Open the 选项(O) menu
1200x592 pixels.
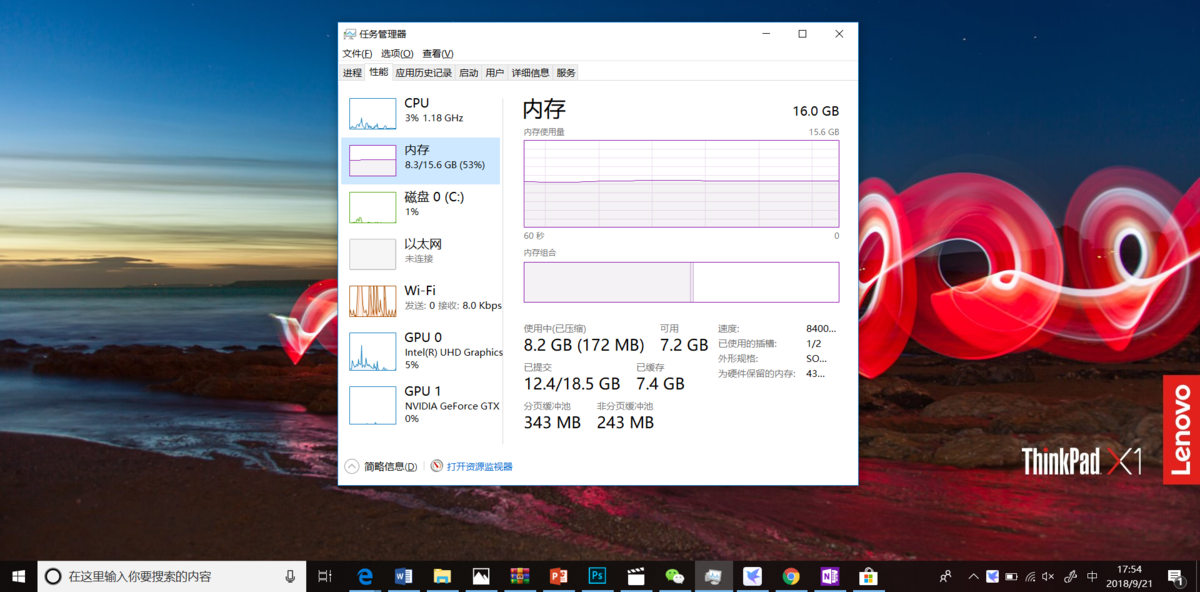pos(397,54)
